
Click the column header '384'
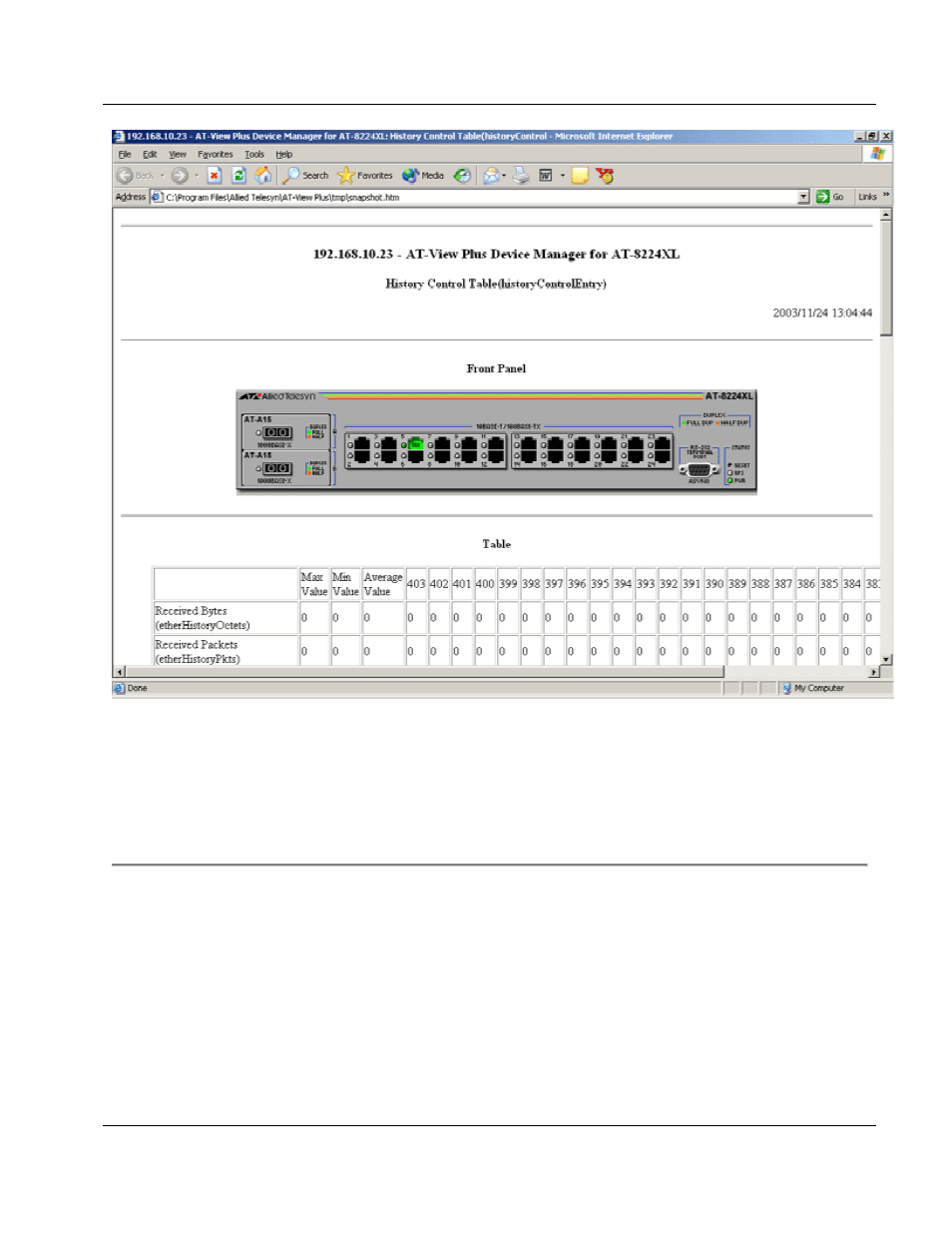coord(852,584)
